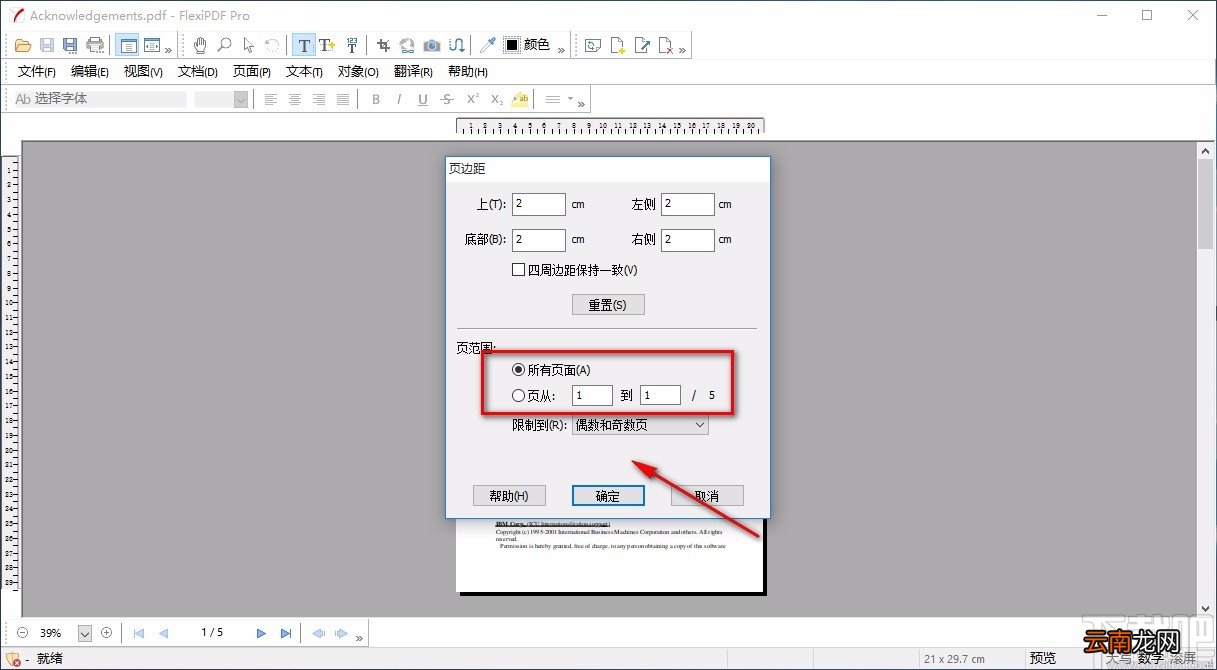Click the justify text alignment icon
This screenshot has width=1217, height=670.
343,99
